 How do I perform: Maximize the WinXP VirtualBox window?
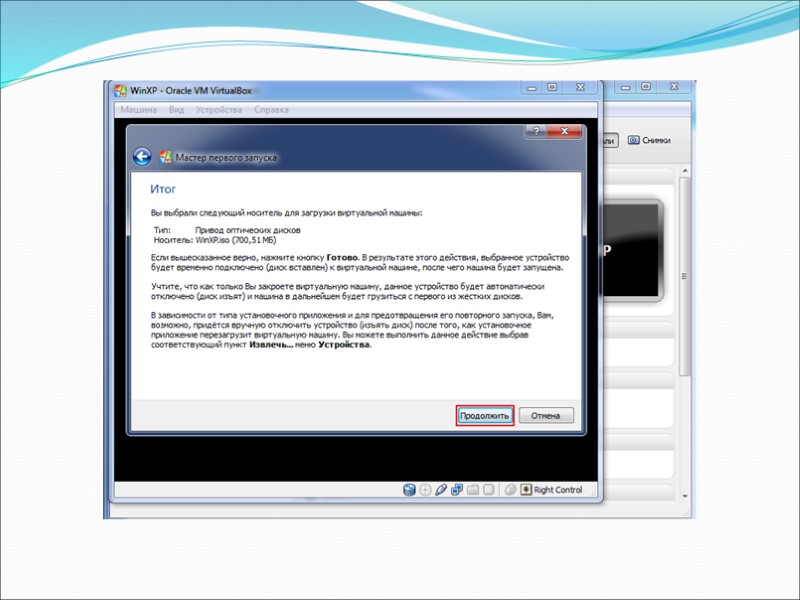pyautogui.click(x=552, y=87)
